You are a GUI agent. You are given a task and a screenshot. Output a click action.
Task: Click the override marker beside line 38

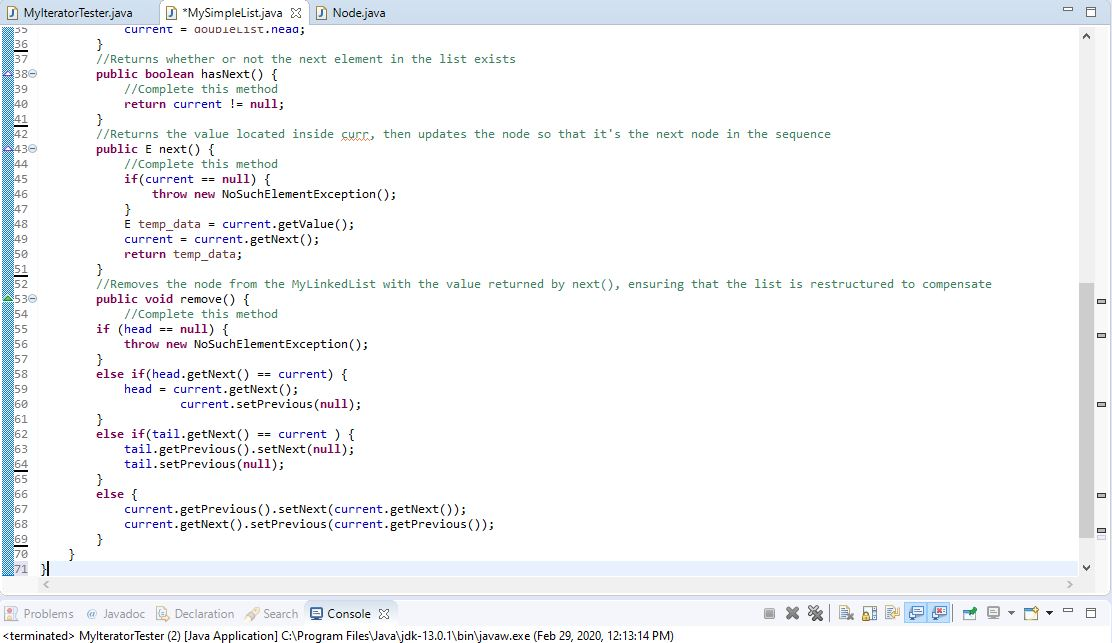click(8, 74)
